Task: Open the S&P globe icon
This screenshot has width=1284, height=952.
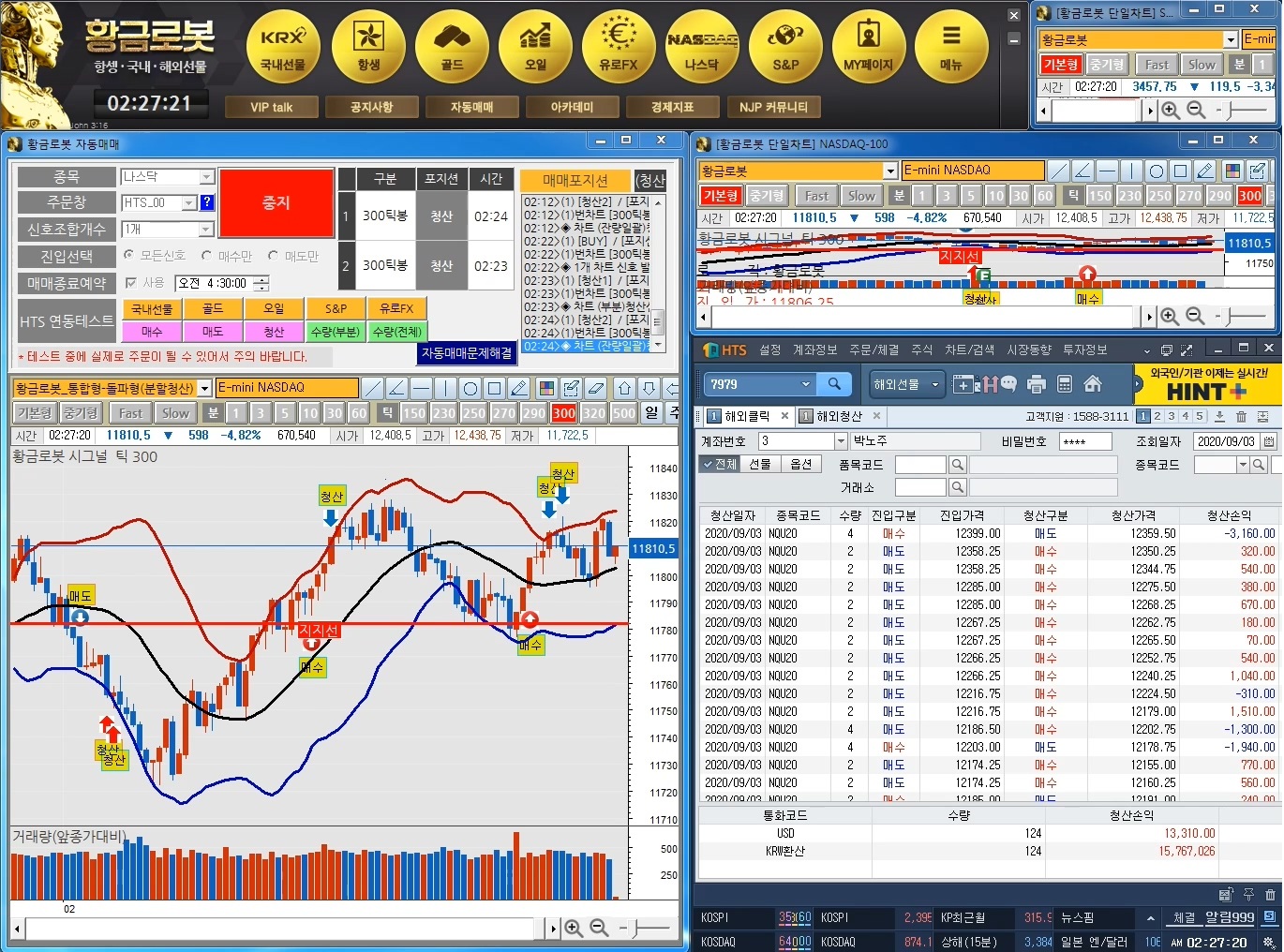Action: coord(785,47)
